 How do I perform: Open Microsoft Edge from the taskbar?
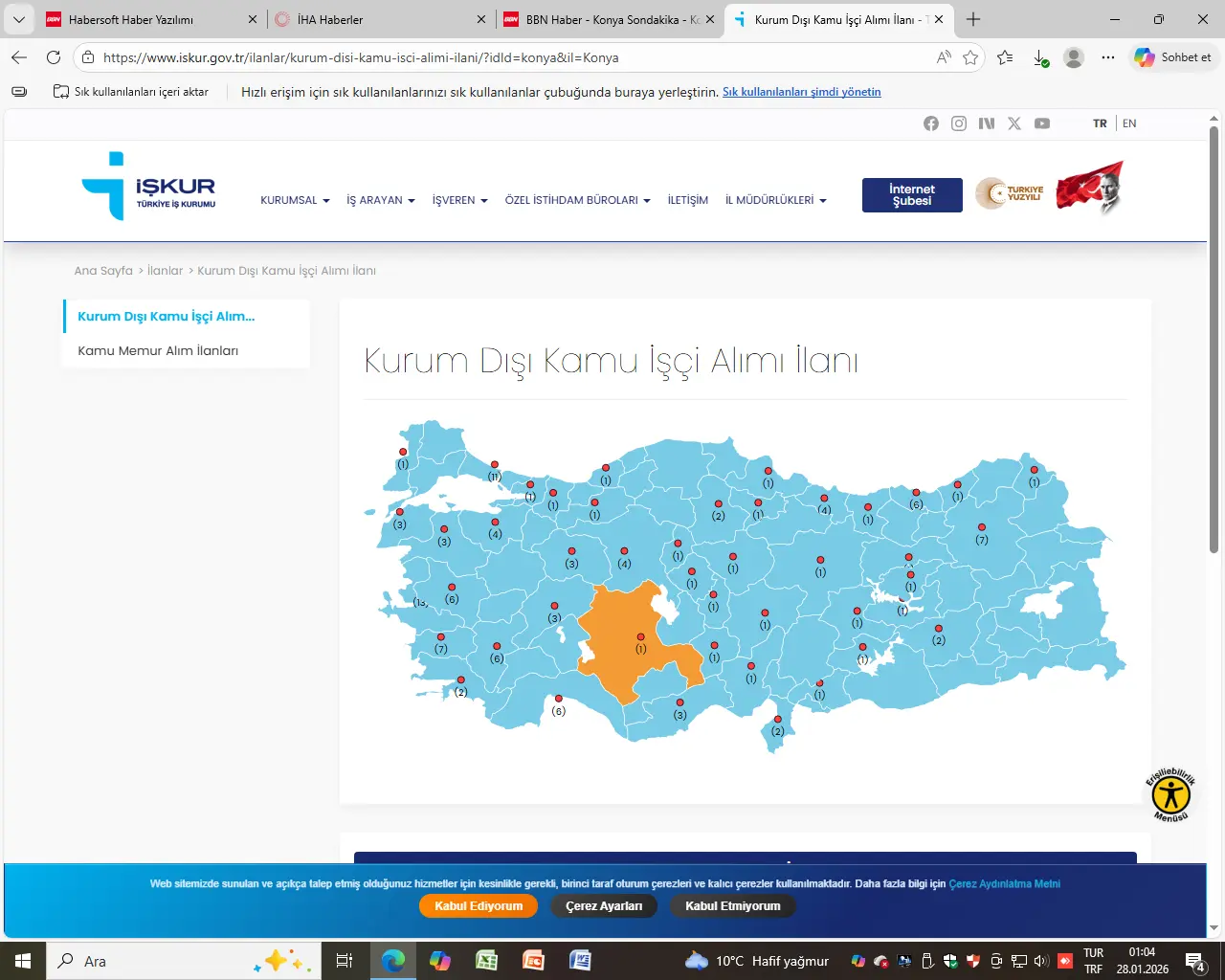pyautogui.click(x=393, y=961)
